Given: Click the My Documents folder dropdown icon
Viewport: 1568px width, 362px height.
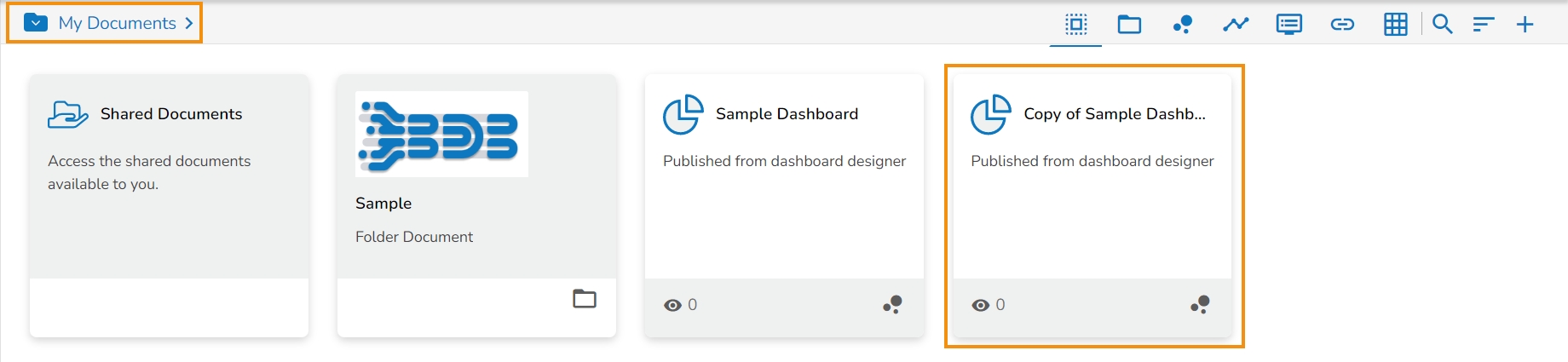Looking at the screenshot, I should tap(36, 23).
